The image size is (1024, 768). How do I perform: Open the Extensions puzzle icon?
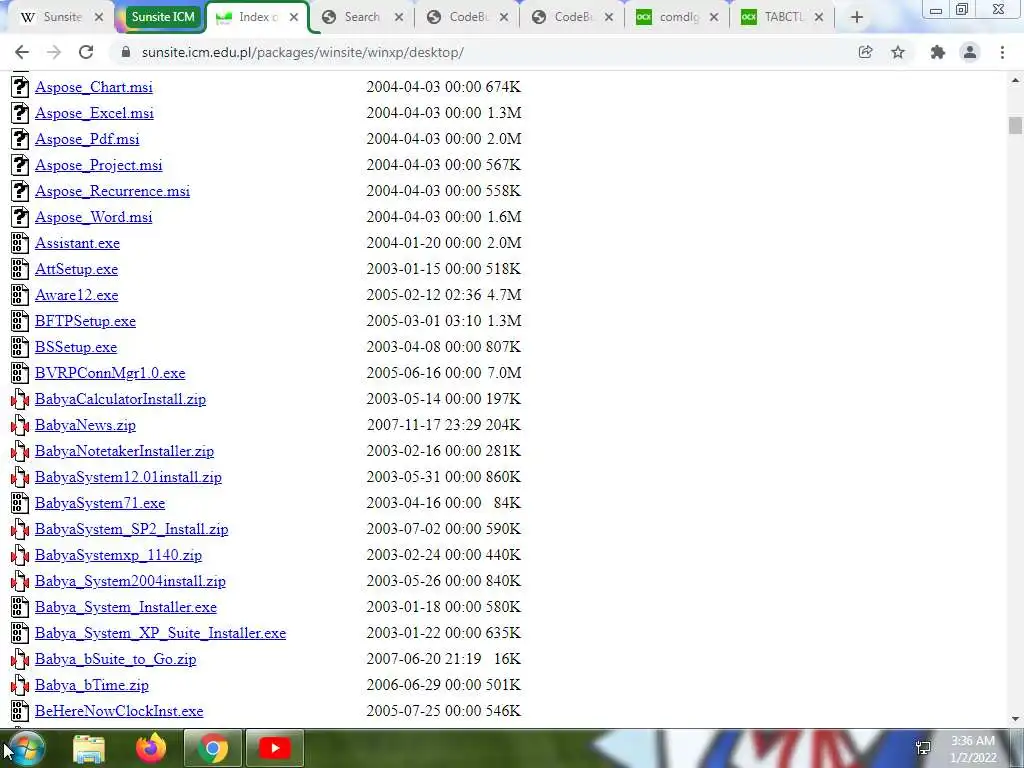pos(938,52)
